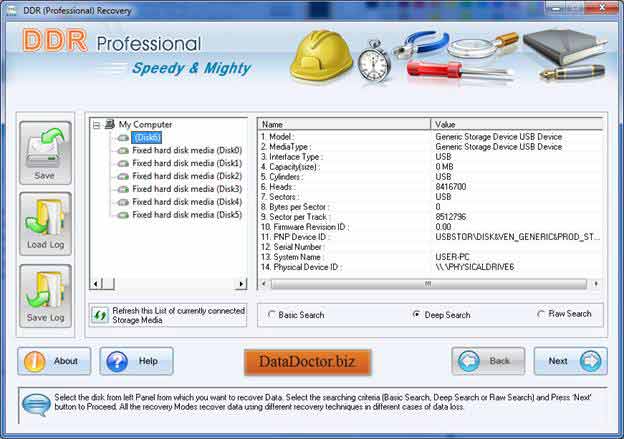The width and height of the screenshot is (624, 439).
Task: Click the orange About info icon
Action: [x=35, y=361]
